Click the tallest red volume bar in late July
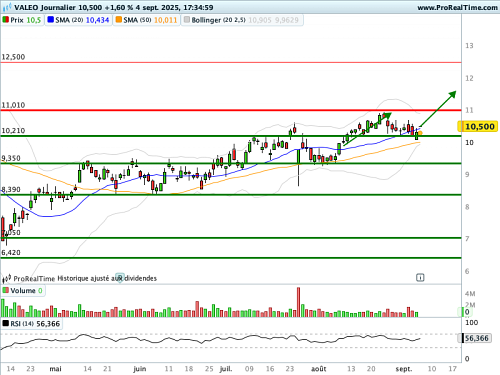The width and height of the screenshot is (500, 375). [x=298, y=302]
